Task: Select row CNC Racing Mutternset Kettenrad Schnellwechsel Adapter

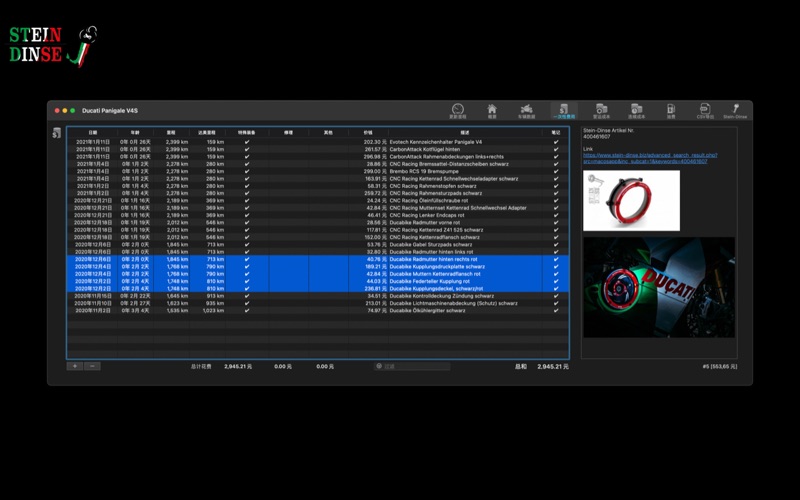Action: click(x=318, y=208)
